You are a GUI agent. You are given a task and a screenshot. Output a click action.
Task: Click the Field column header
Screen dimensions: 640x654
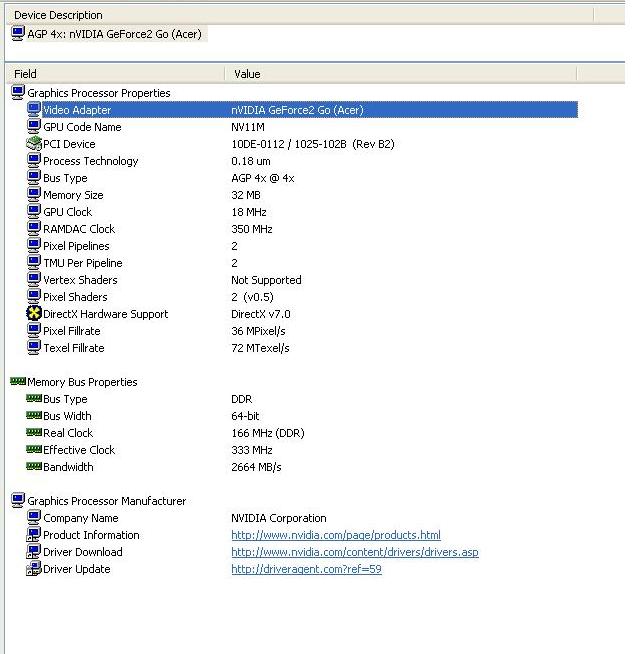116,74
